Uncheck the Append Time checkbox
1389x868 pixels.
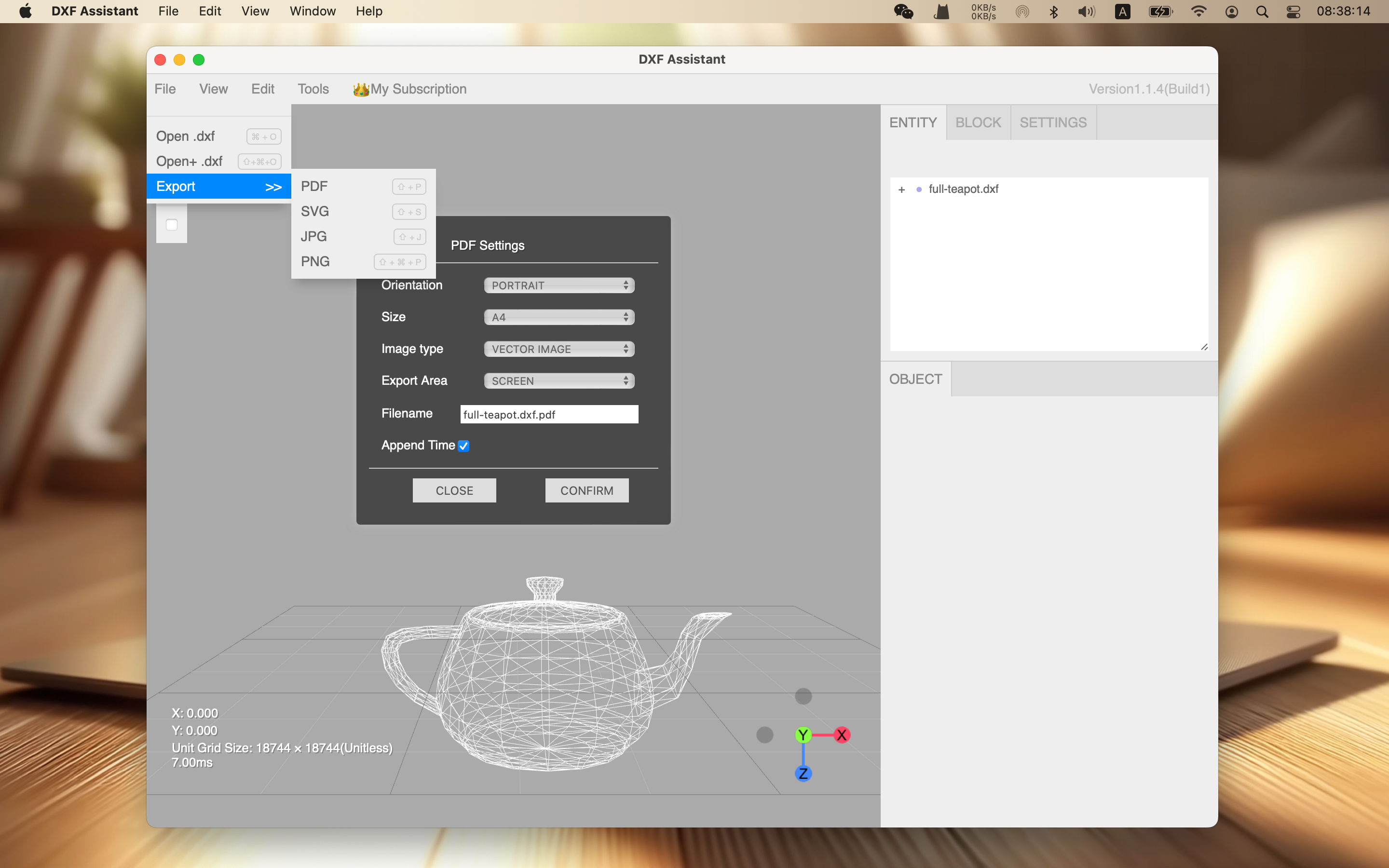(x=464, y=446)
